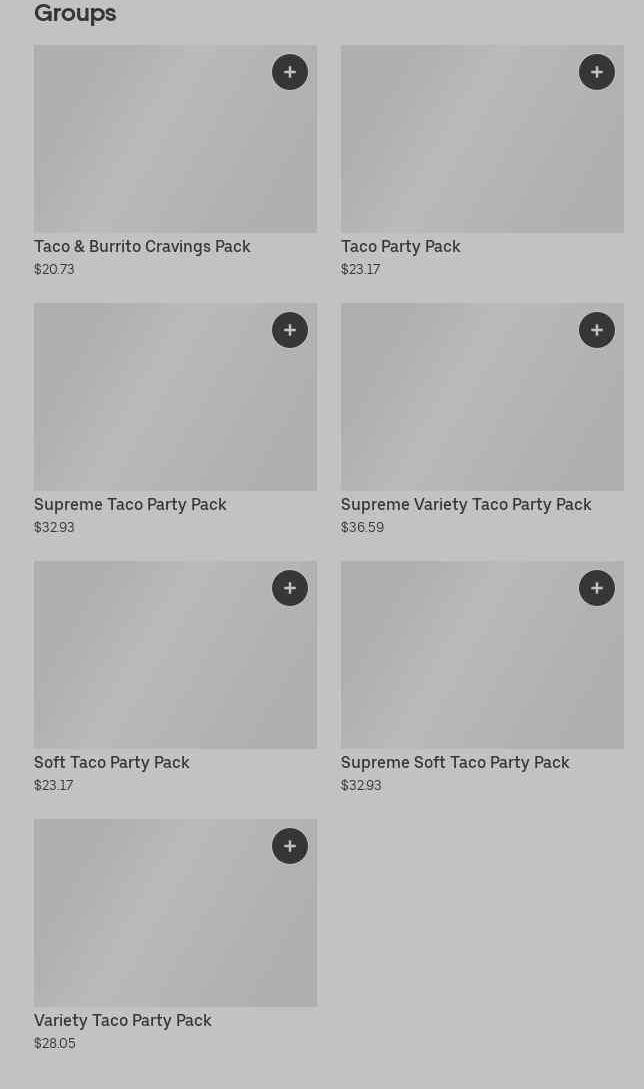Click the Groups section heading

pyautogui.click(x=75, y=13)
